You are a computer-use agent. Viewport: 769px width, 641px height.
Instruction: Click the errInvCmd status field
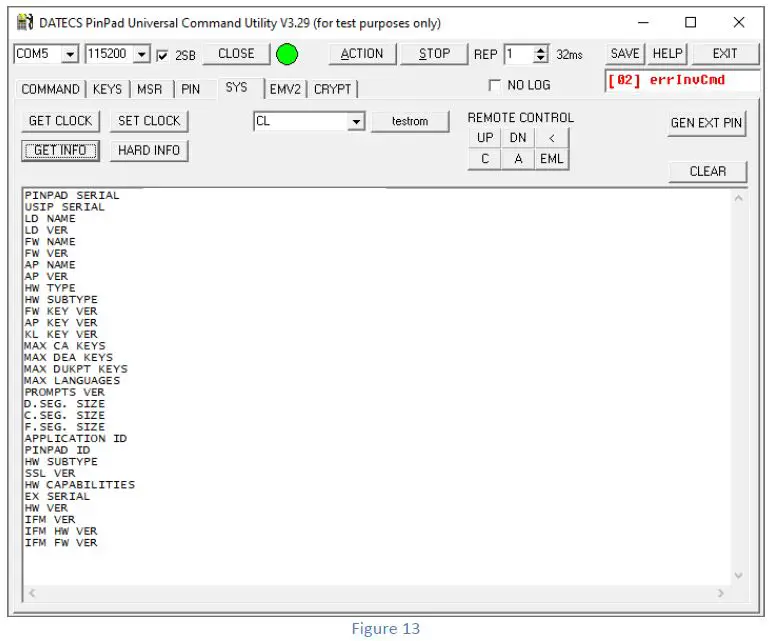point(683,80)
